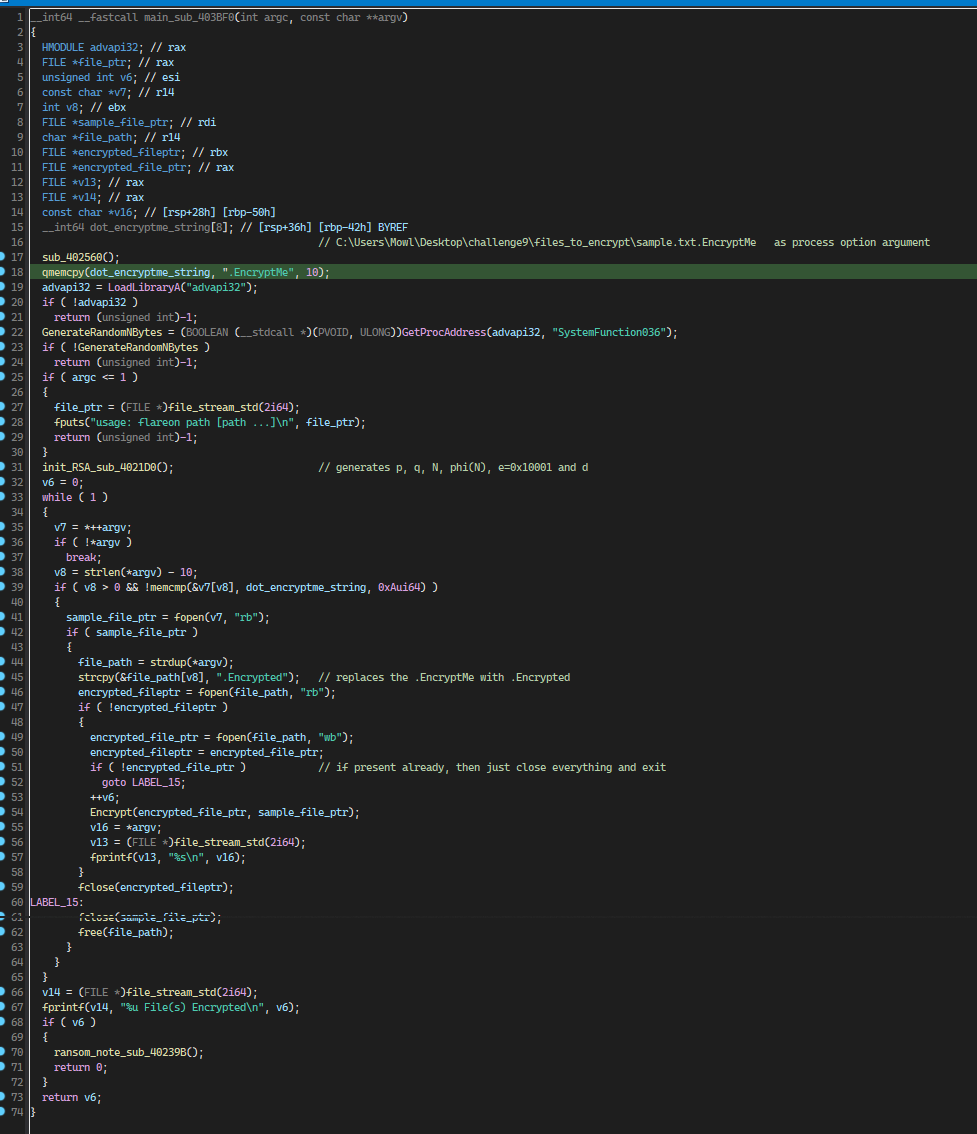Viewport: 977px width, 1134px height.
Task: Select the "SystemFunction036" string
Action: [x=608, y=332]
